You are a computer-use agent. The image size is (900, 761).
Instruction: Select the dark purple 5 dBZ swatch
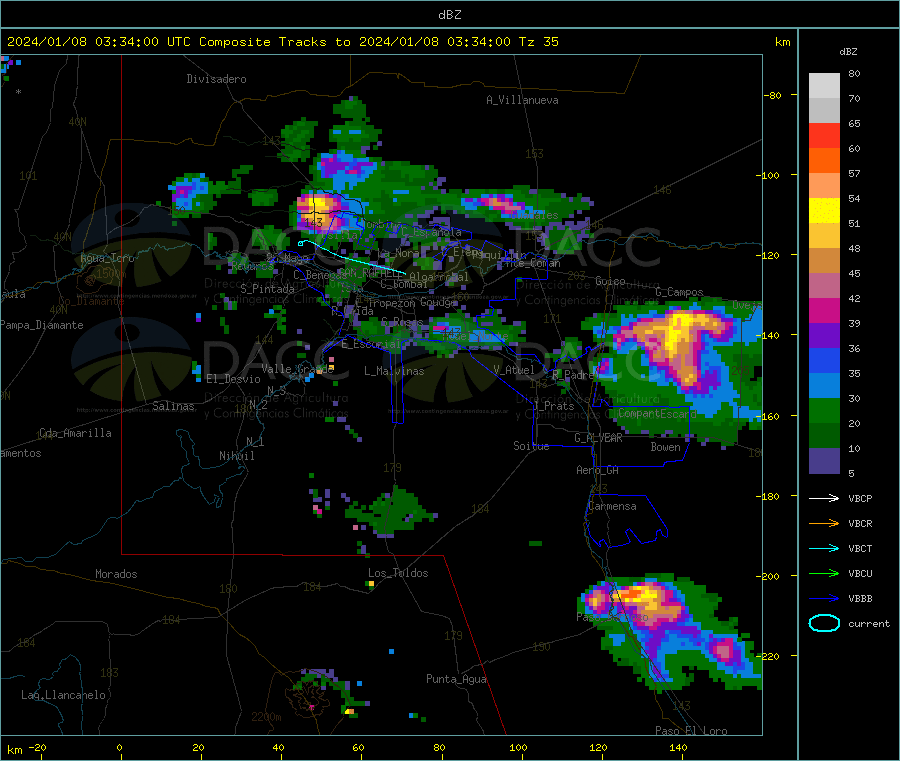tap(824, 461)
